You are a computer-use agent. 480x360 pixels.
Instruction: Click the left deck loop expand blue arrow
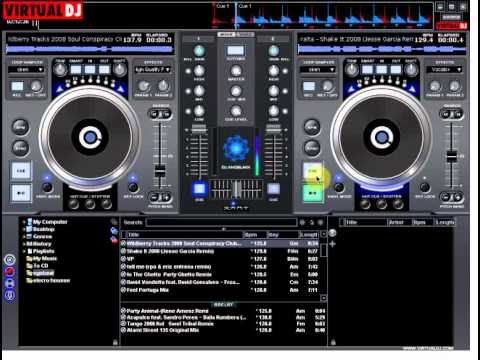[121, 89]
